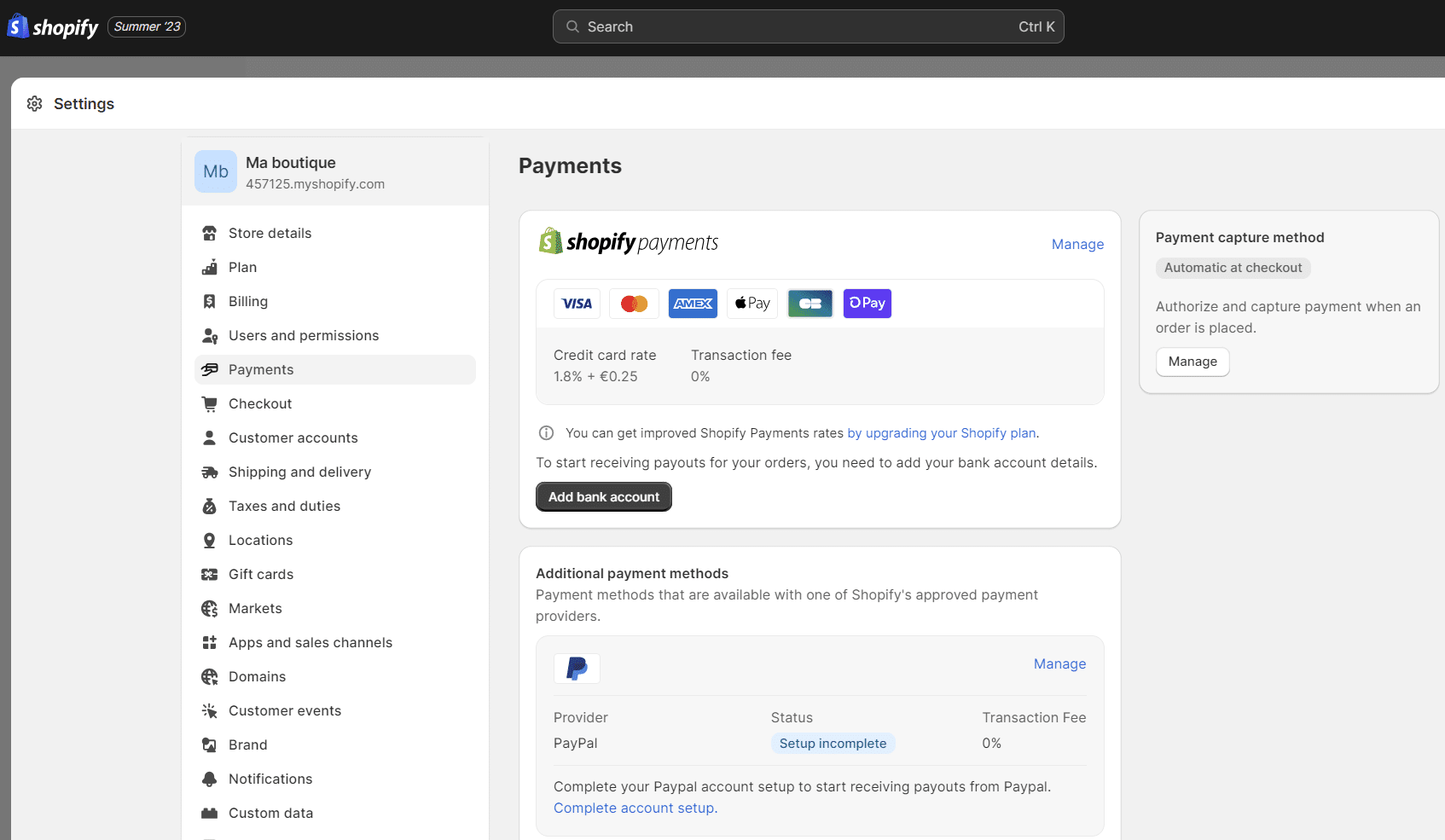Click the Shipping and delivery truck icon
1445x840 pixels.
point(209,472)
